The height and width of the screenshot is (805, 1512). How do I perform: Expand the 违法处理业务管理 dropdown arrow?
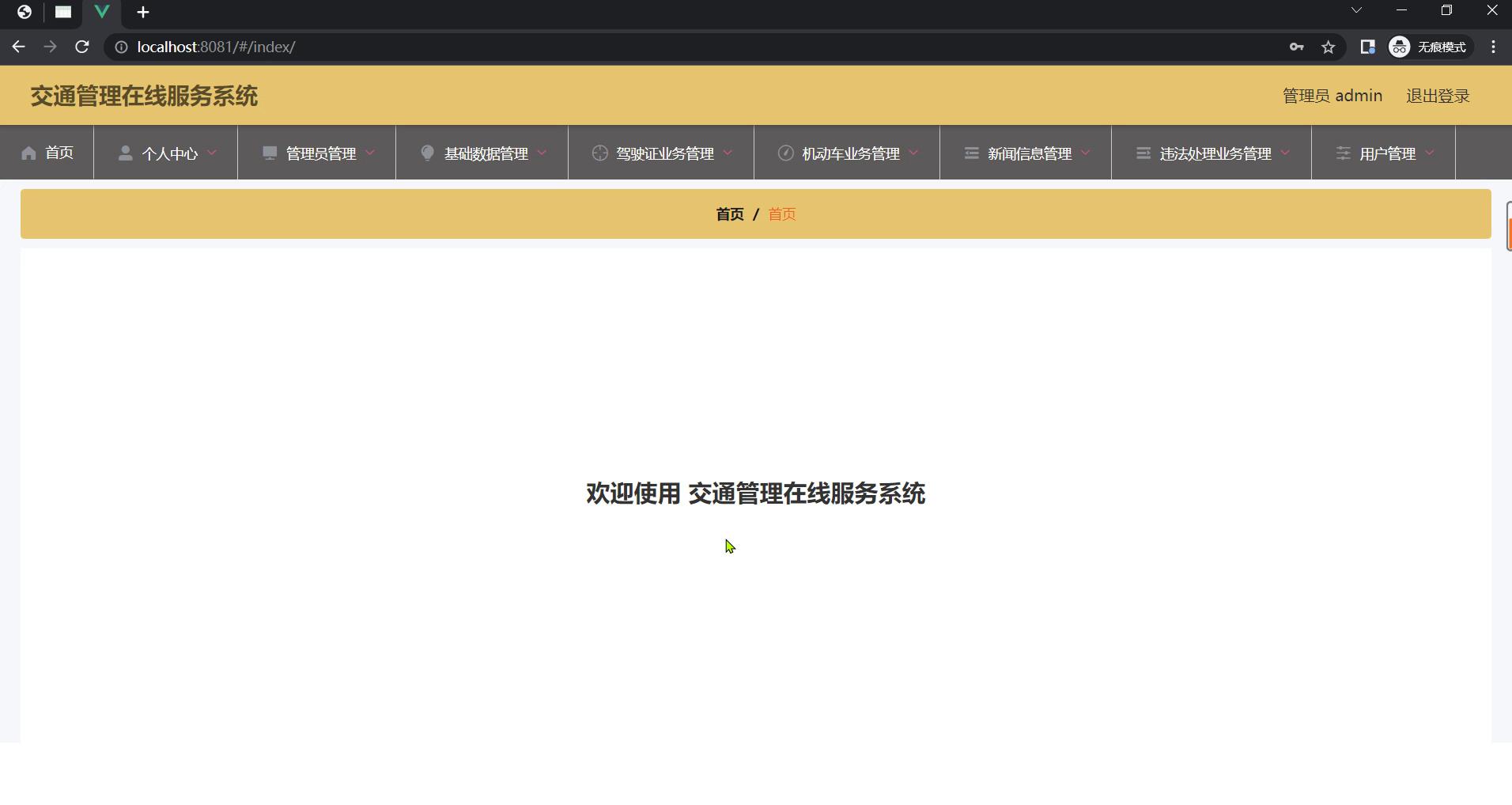point(1285,152)
